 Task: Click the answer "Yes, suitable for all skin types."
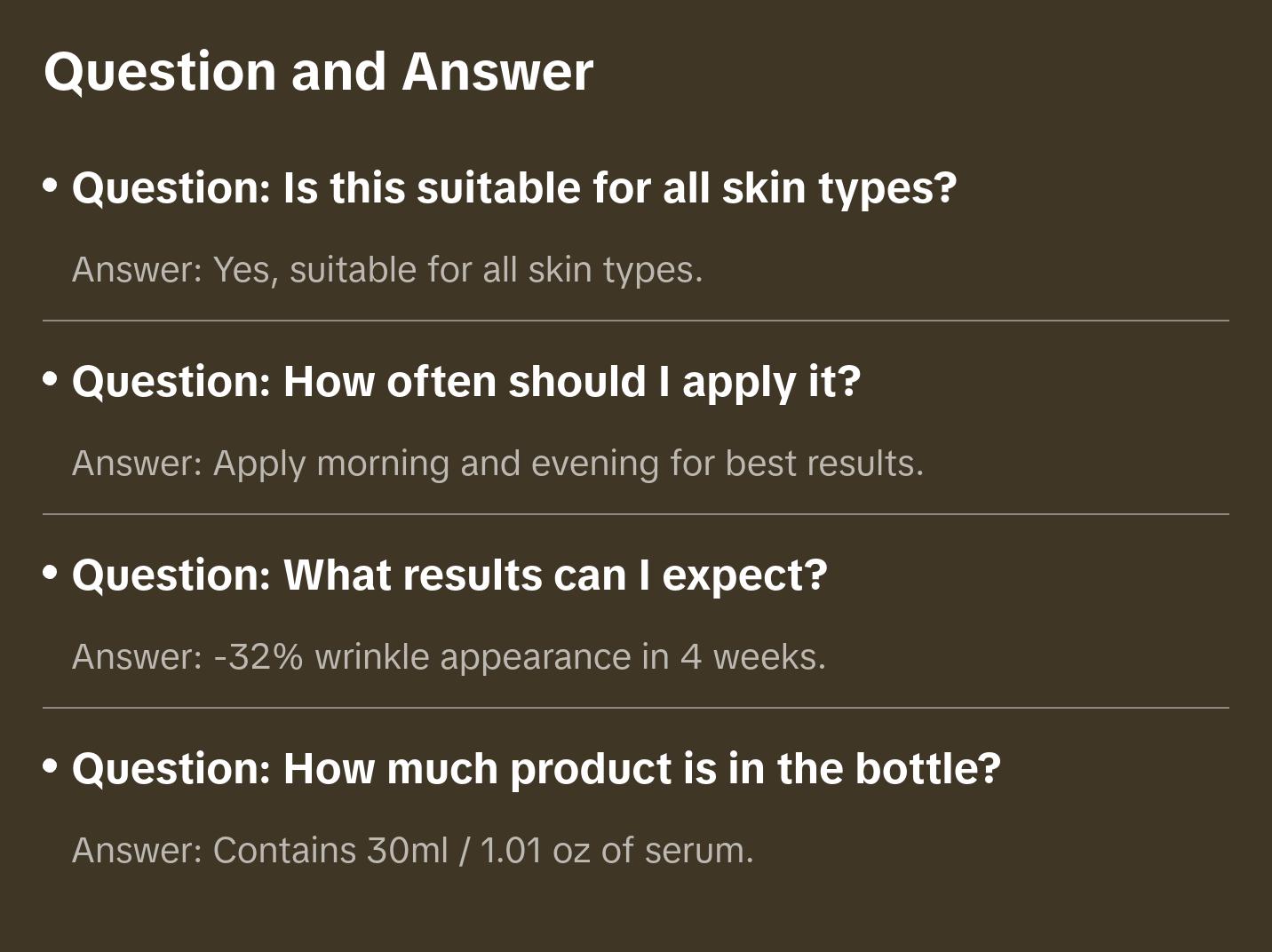pyautogui.click(x=387, y=270)
